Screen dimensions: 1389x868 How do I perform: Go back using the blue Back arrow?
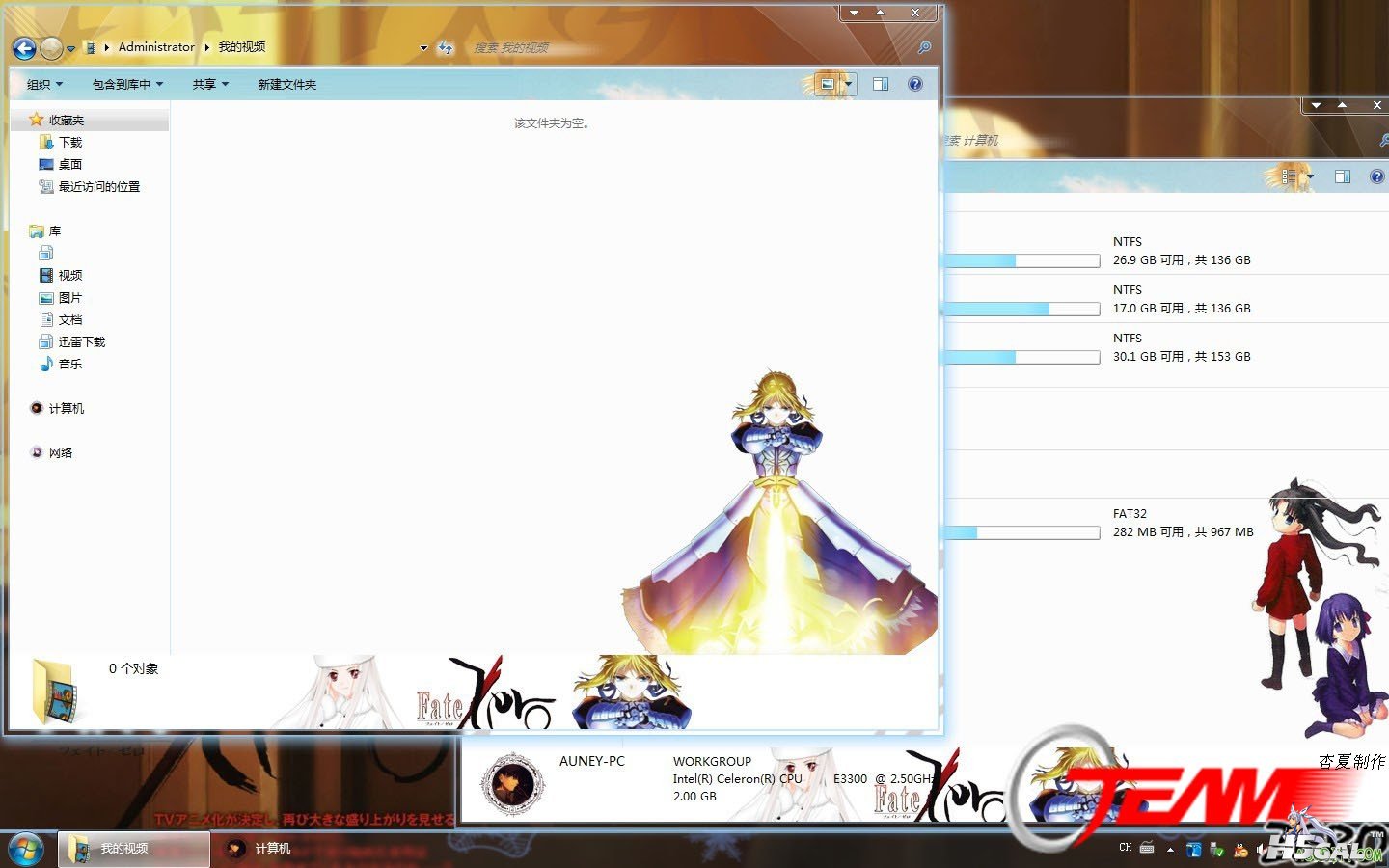click(x=24, y=47)
